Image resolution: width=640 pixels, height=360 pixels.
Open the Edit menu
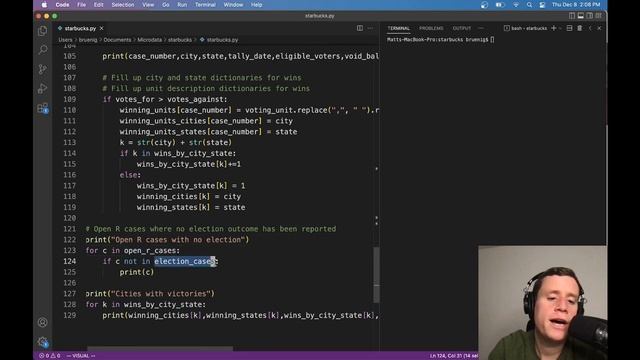98,5
